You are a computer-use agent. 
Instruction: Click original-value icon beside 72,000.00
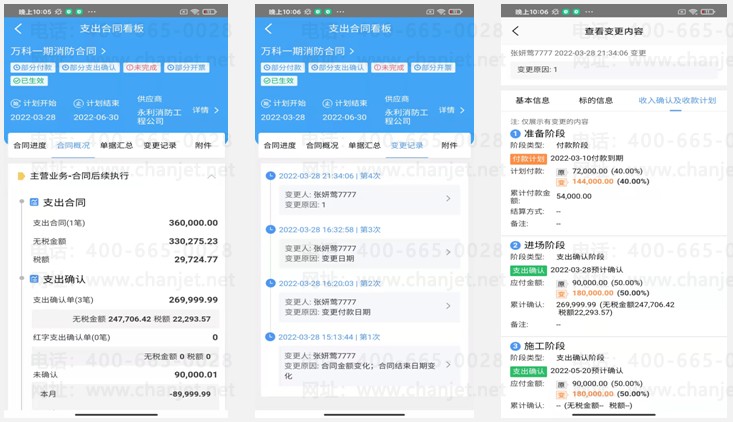pos(561,172)
